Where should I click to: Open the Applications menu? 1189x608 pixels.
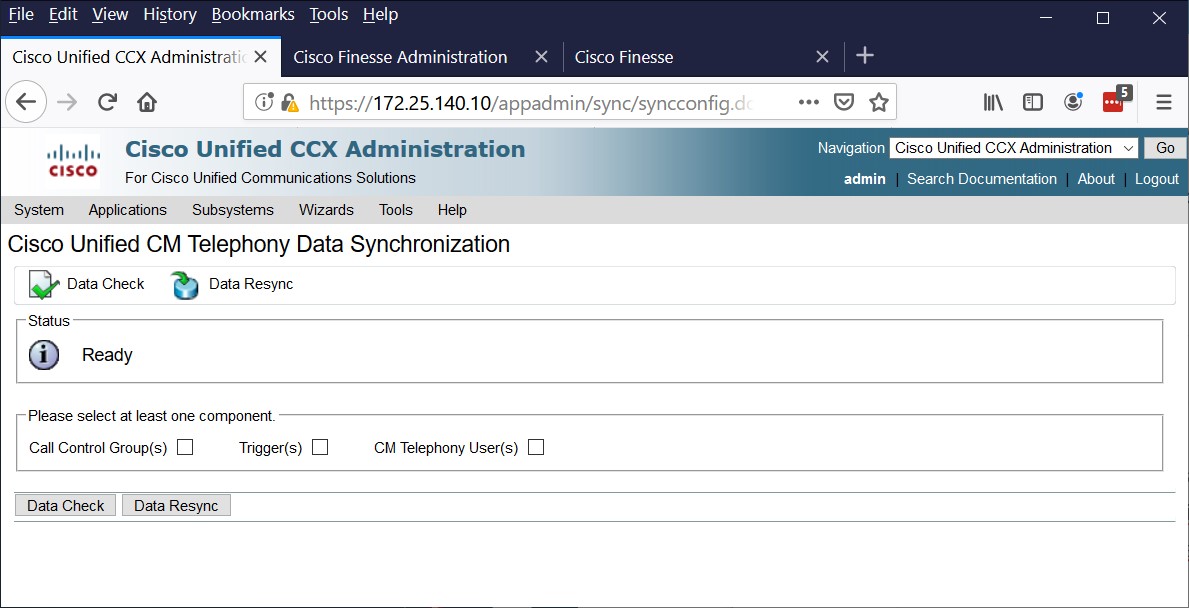tap(127, 210)
